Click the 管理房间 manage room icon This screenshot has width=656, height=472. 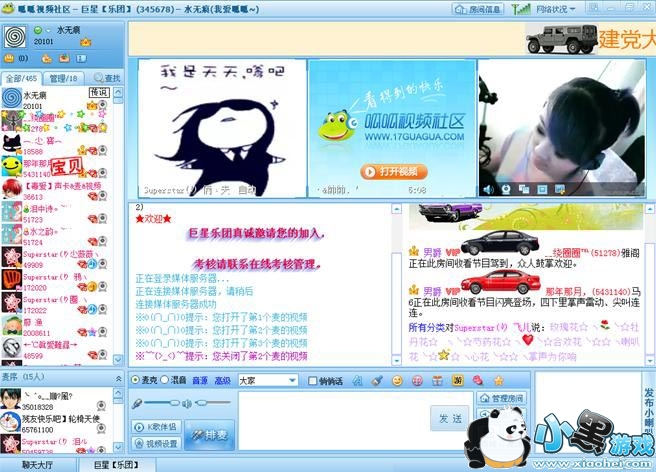click(x=502, y=398)
